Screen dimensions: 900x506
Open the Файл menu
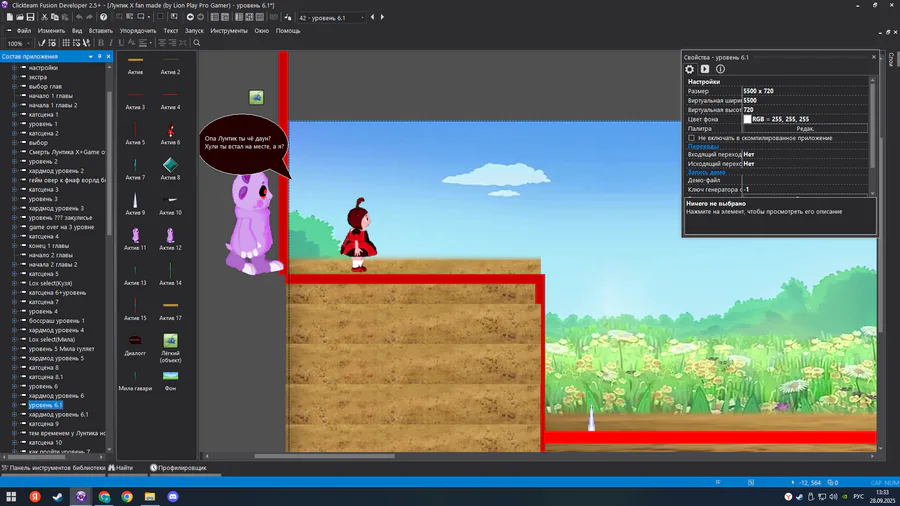coord(24,31)
